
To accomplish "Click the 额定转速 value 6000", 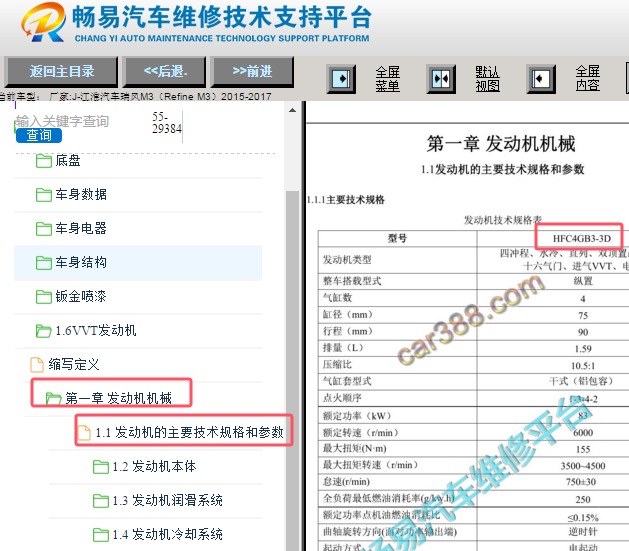I will pyautogui.click(x=583, y=433).
